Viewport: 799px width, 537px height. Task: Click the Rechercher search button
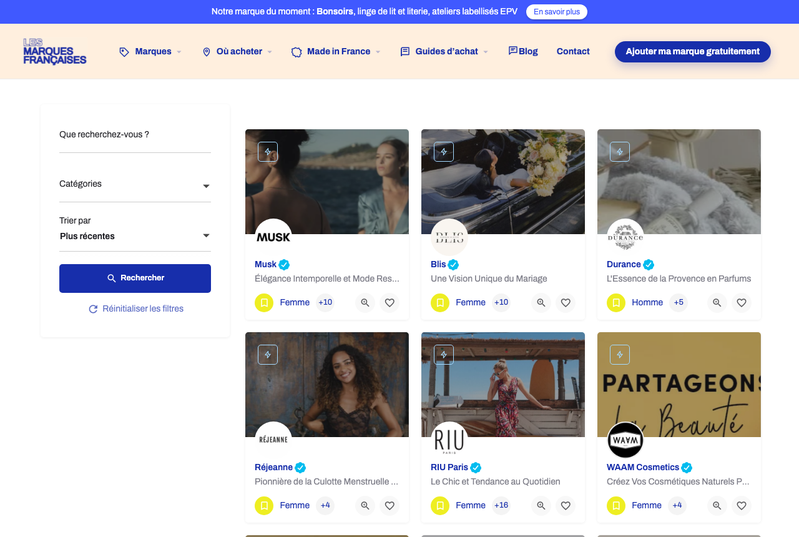tap(135, 278)
